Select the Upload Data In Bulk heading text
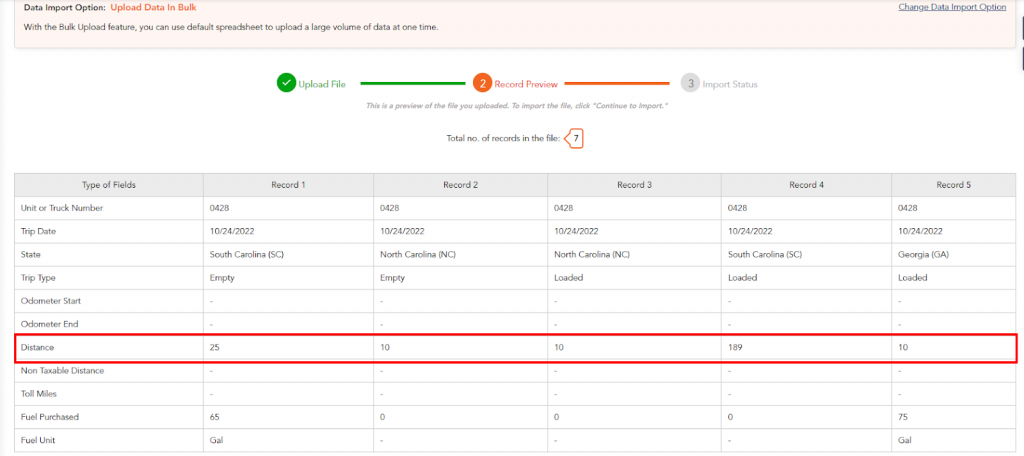The width and height of the screenshot is (1024, 456). [153, 7]
